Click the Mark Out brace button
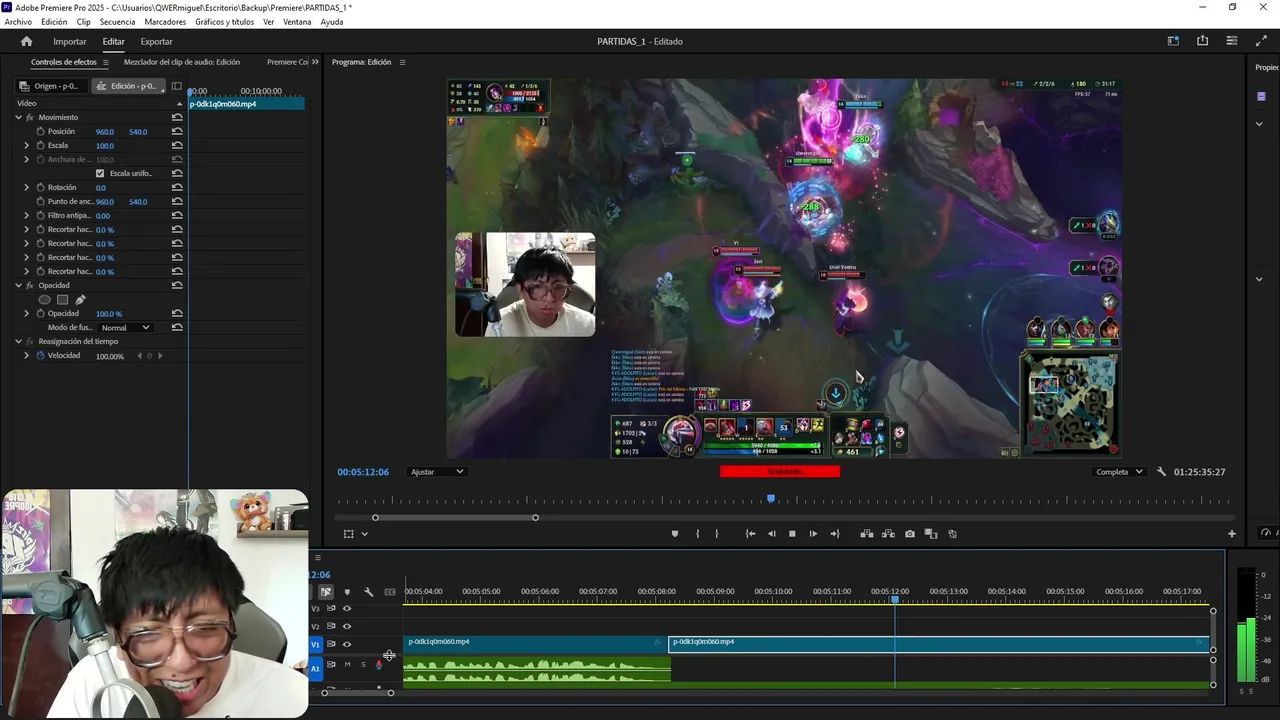 pos(716,534)
